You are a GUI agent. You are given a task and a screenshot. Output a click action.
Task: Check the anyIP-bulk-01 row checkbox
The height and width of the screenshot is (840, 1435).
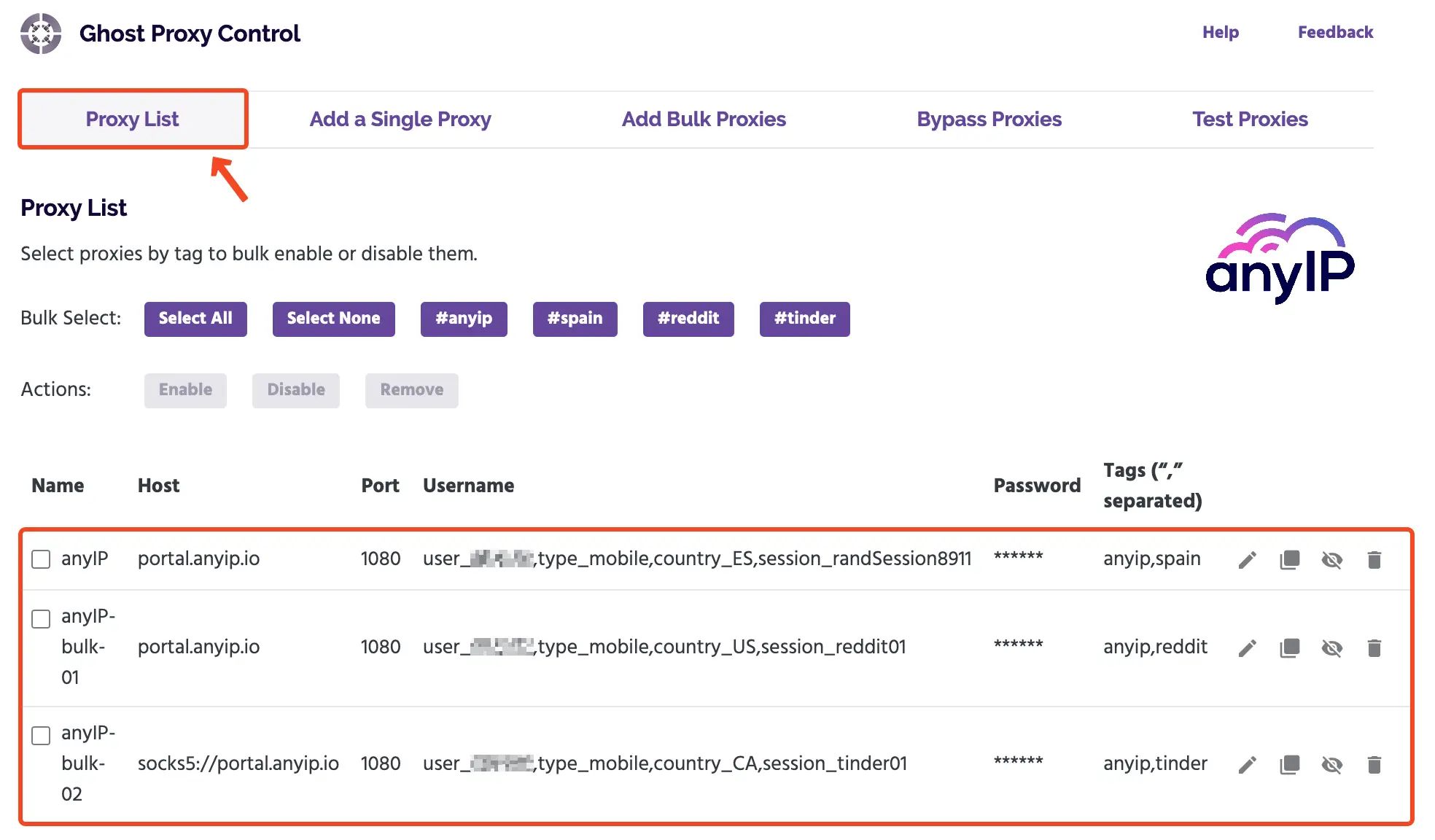click(x=41, y=619)
